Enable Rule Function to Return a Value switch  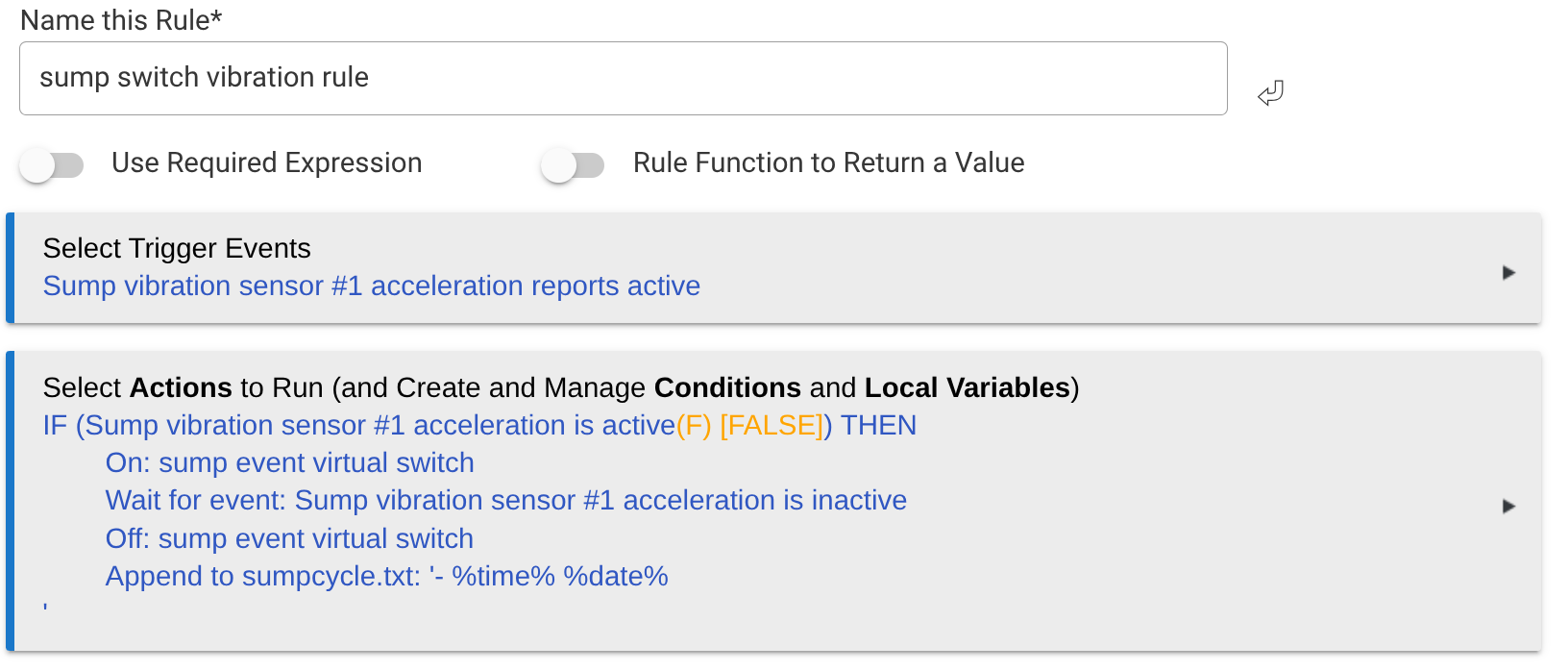573,165
